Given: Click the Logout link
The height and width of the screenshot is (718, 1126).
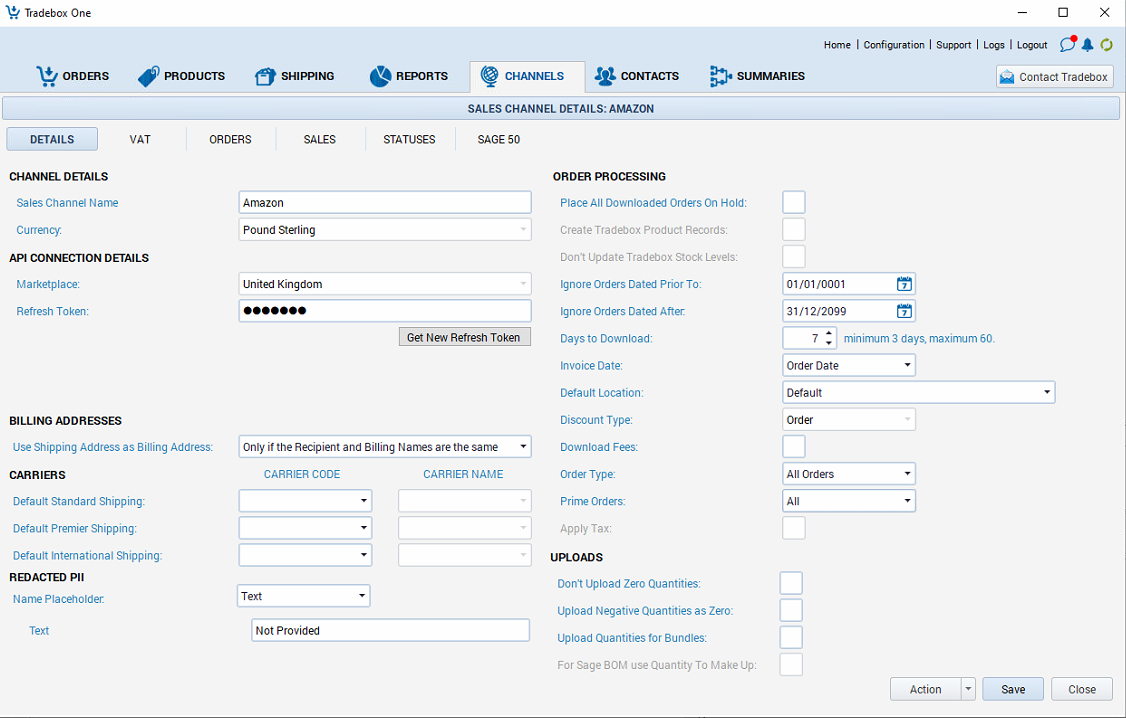Looking at the screenshot, I should pyautogui.click(x=1032, y=45).
